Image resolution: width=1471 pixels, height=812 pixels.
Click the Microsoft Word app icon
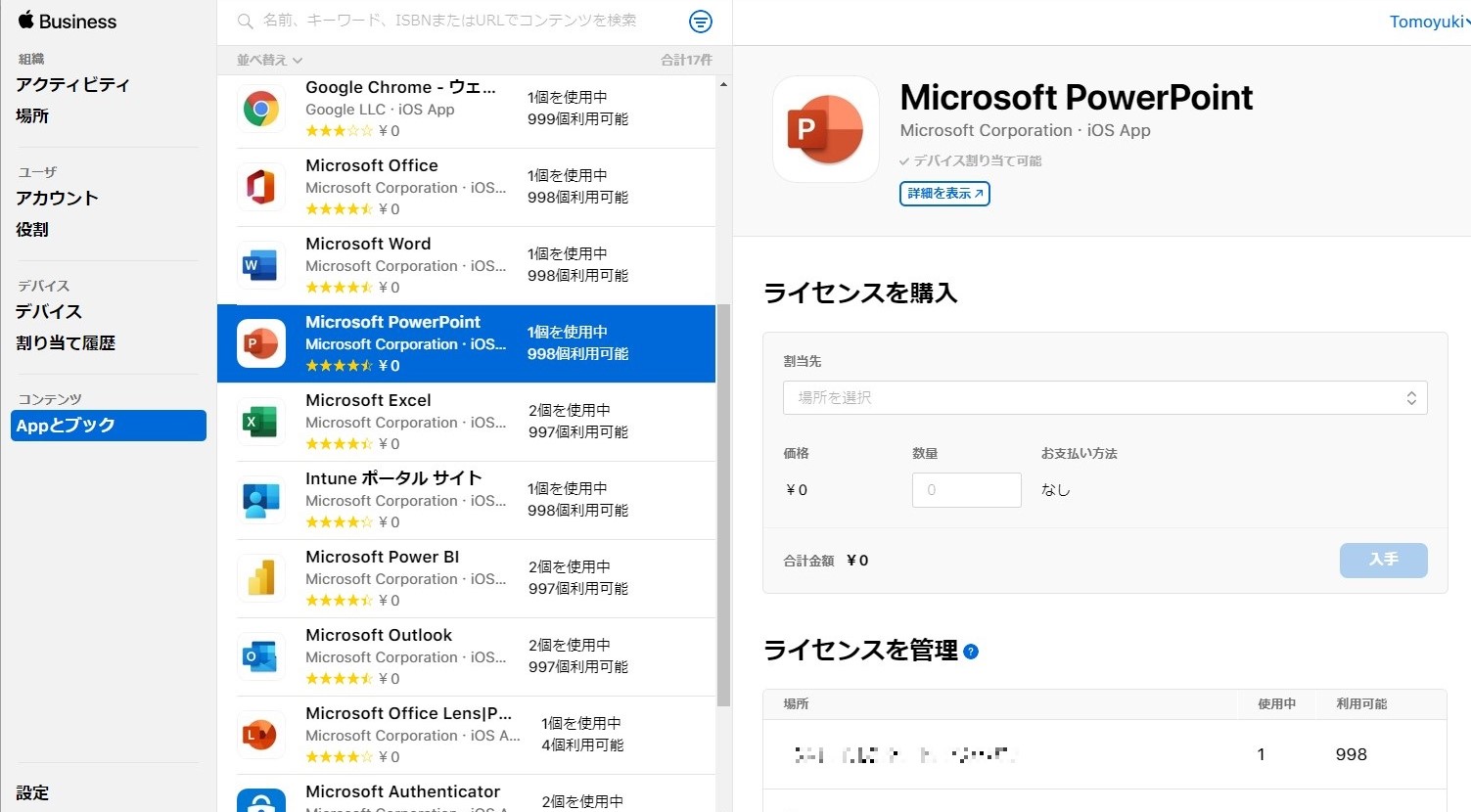click(x=261, y=265)
